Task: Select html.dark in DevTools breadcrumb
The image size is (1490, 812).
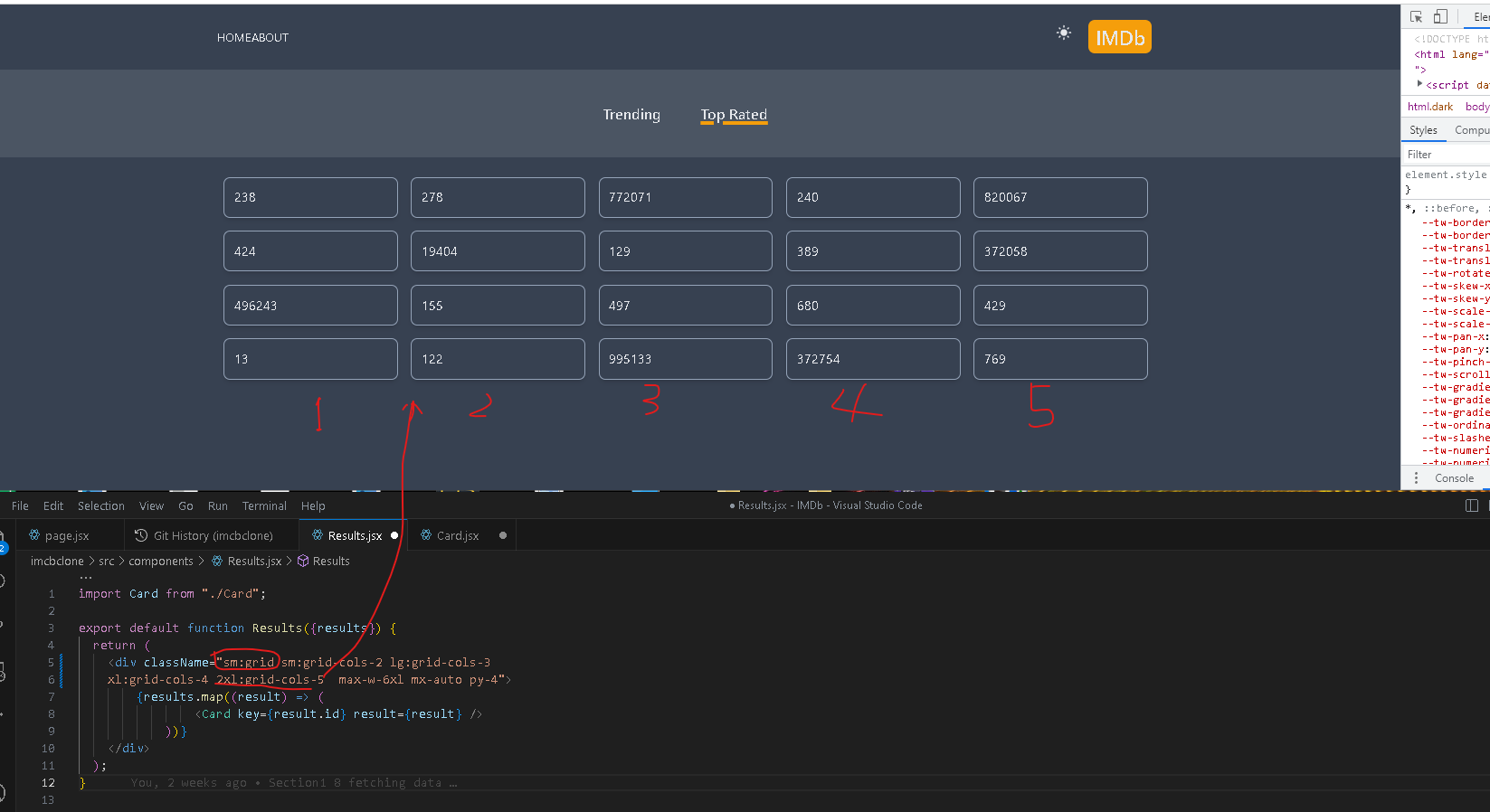Action: coord(1430,107)
